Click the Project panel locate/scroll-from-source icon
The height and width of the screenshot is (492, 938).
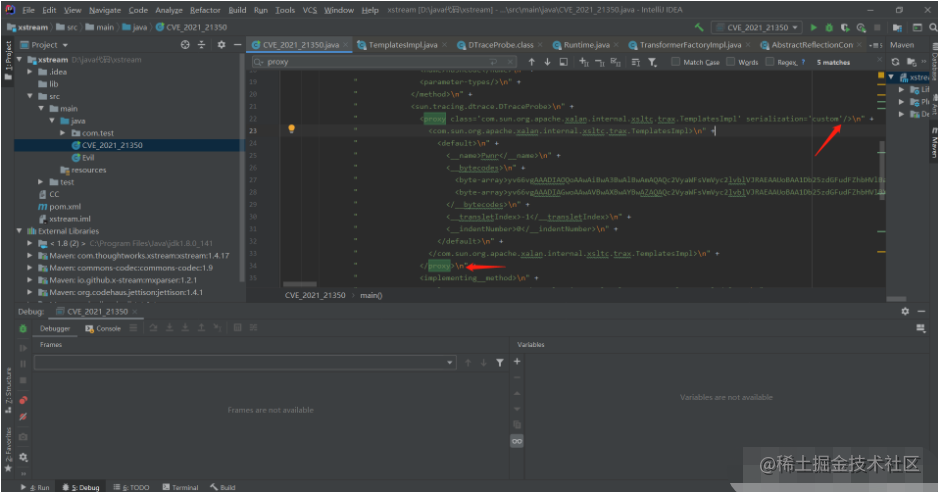click(x=185, y=45)
